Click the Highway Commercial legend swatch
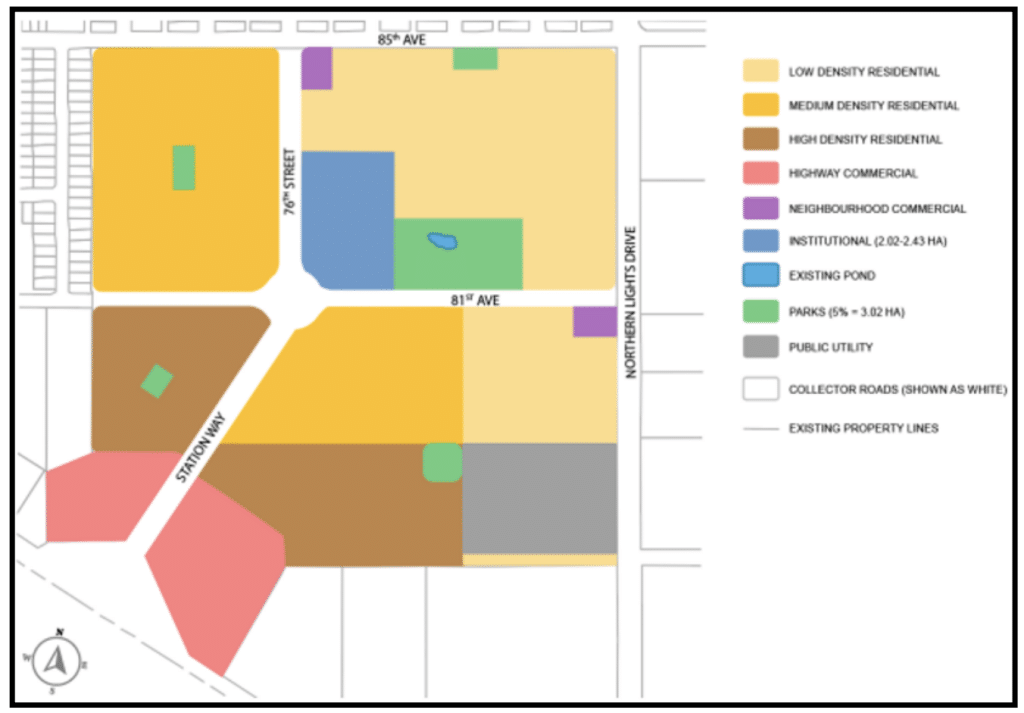The image size is (1024, 713). 759,174
